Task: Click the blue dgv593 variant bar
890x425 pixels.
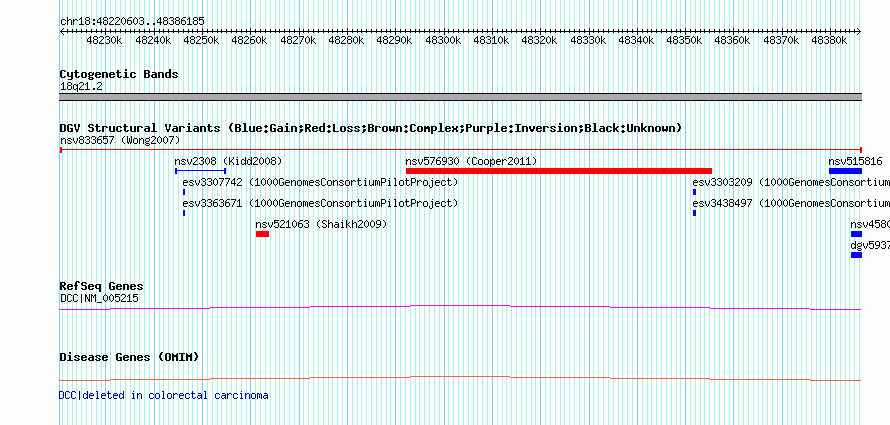Action: 856,255
